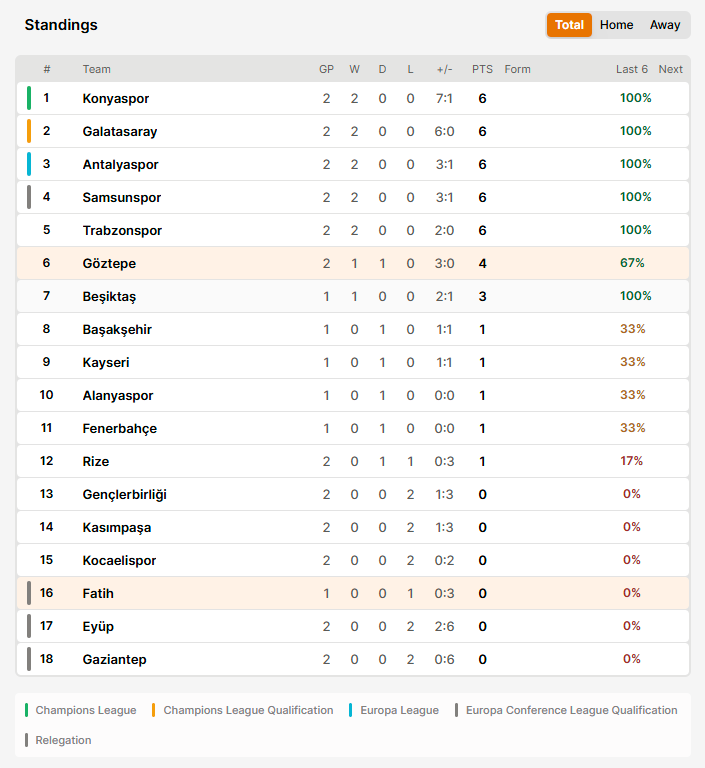Image resolution: width=705 pixels, height=768 pixels.
Task: Open the Konyaspor team row
Action: coord(353,98)
